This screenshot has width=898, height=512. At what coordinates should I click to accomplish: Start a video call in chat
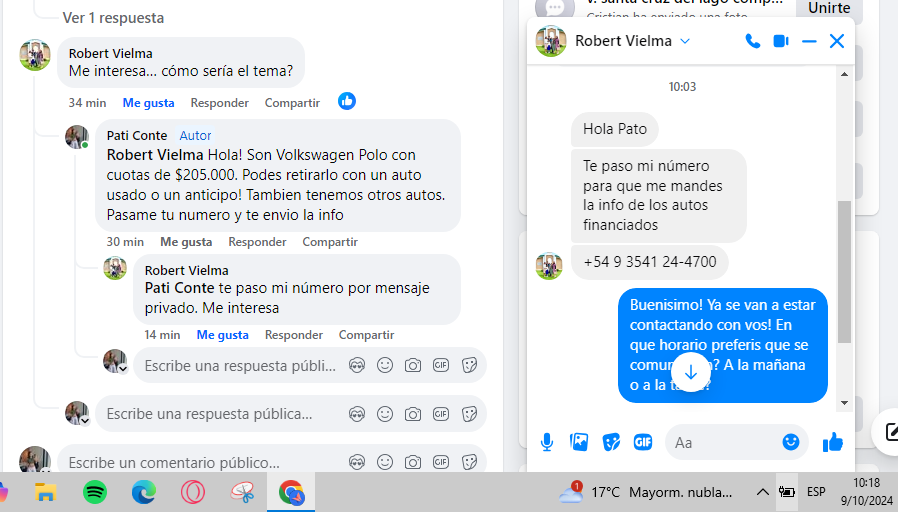pyautogui.click(x=781, y=41)
